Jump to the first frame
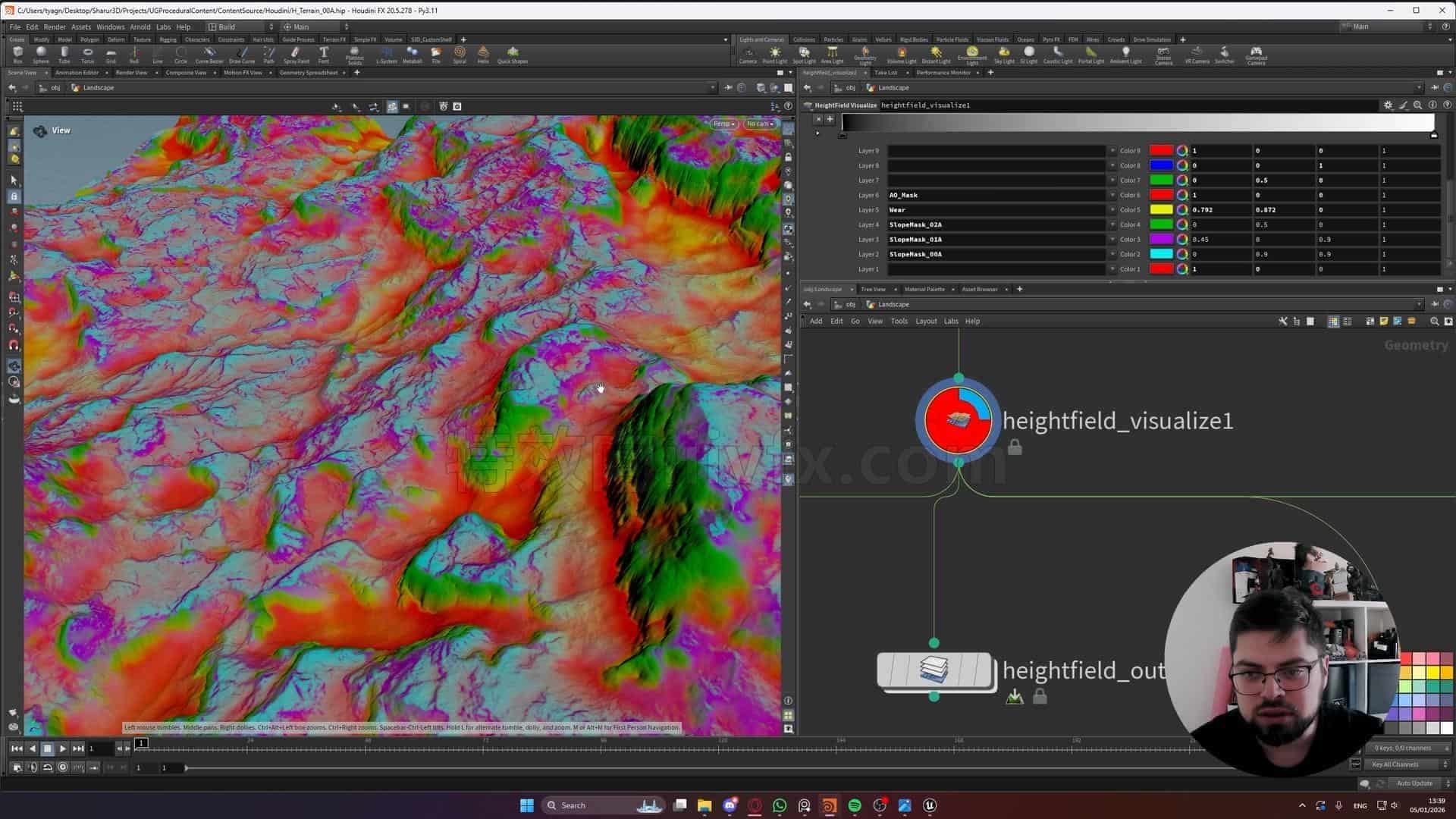The image size is (1456, 819). point(16,748)
